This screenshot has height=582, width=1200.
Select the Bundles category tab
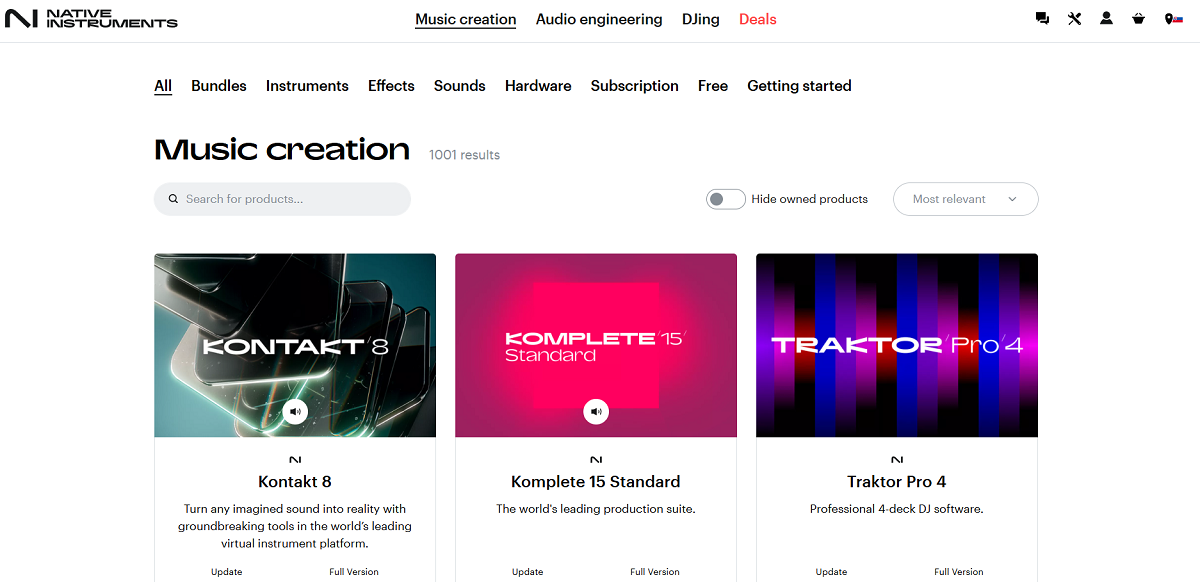(218, 86)
